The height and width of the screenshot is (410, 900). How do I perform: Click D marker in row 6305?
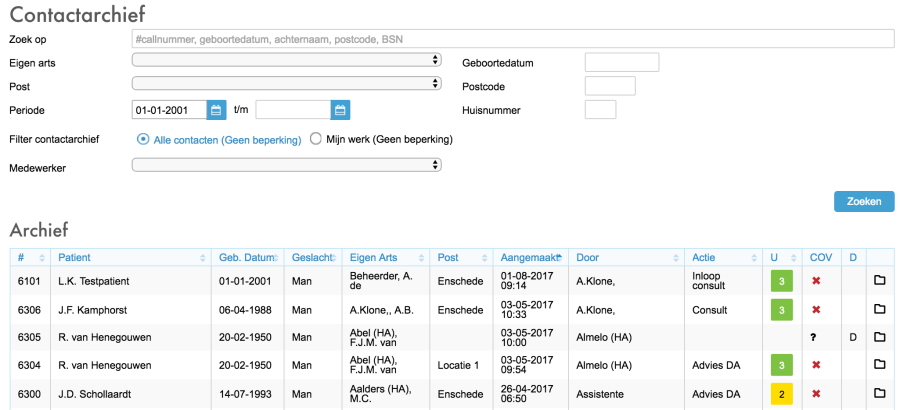(853, 338)
